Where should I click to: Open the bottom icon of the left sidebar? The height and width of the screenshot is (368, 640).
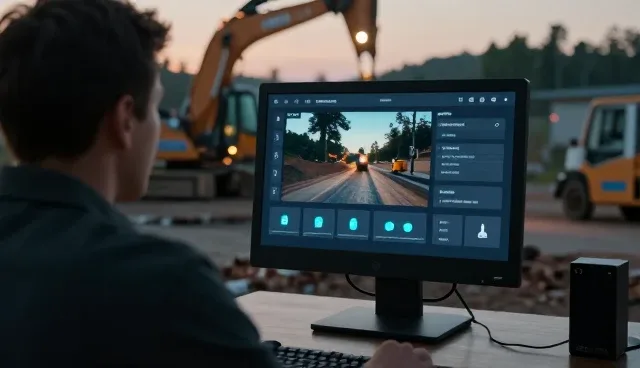pyautogui.click(x=275, y=191)
